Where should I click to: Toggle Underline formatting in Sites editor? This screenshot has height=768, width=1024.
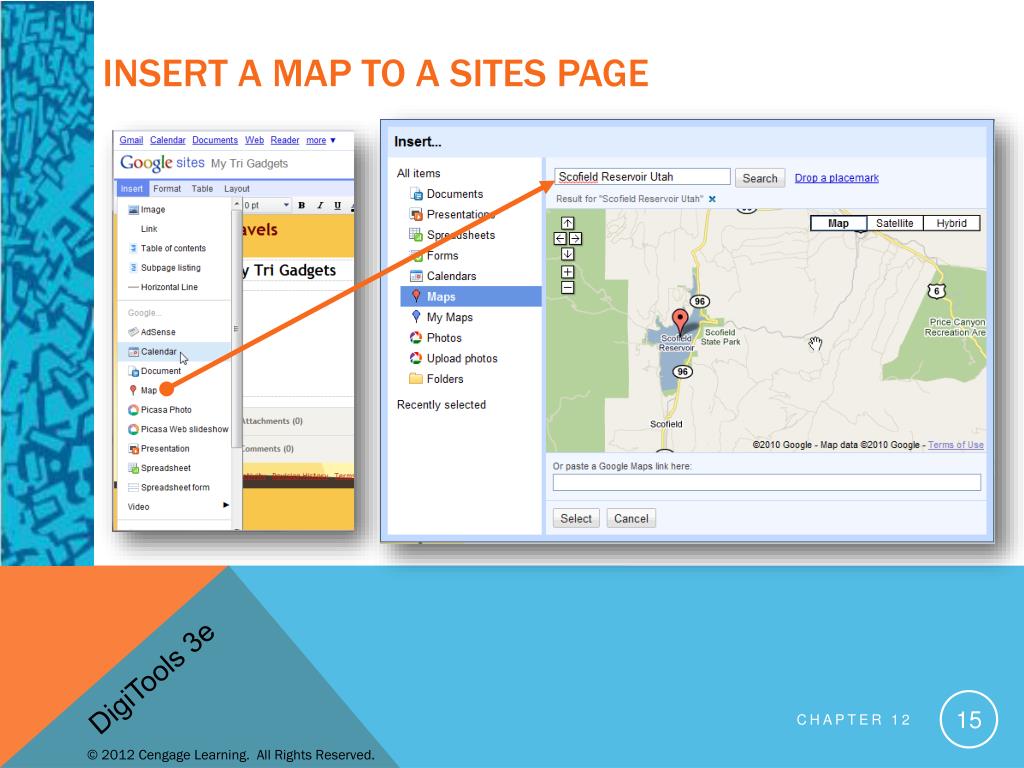coord(338,205)
